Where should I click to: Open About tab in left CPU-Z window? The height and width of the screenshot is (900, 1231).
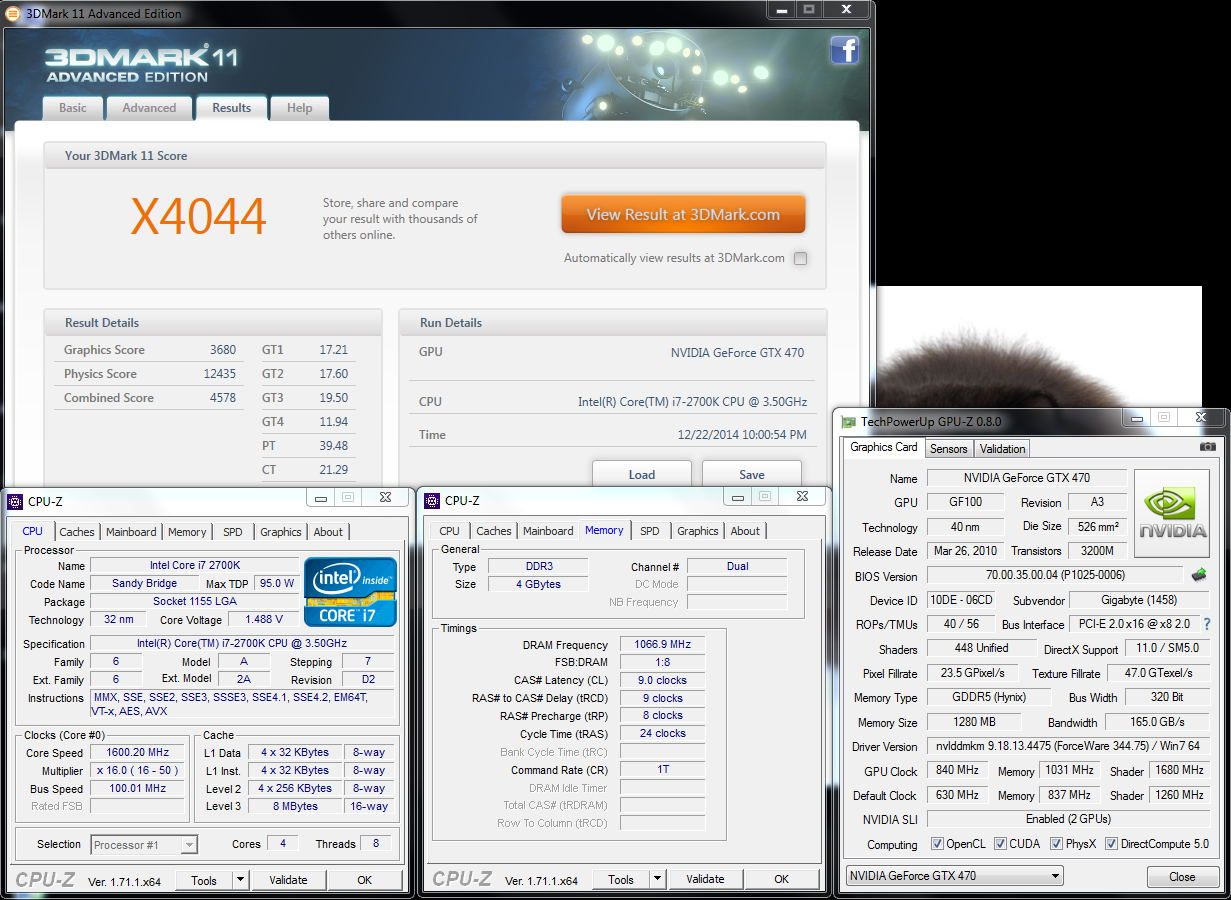[x=328, y=532]
